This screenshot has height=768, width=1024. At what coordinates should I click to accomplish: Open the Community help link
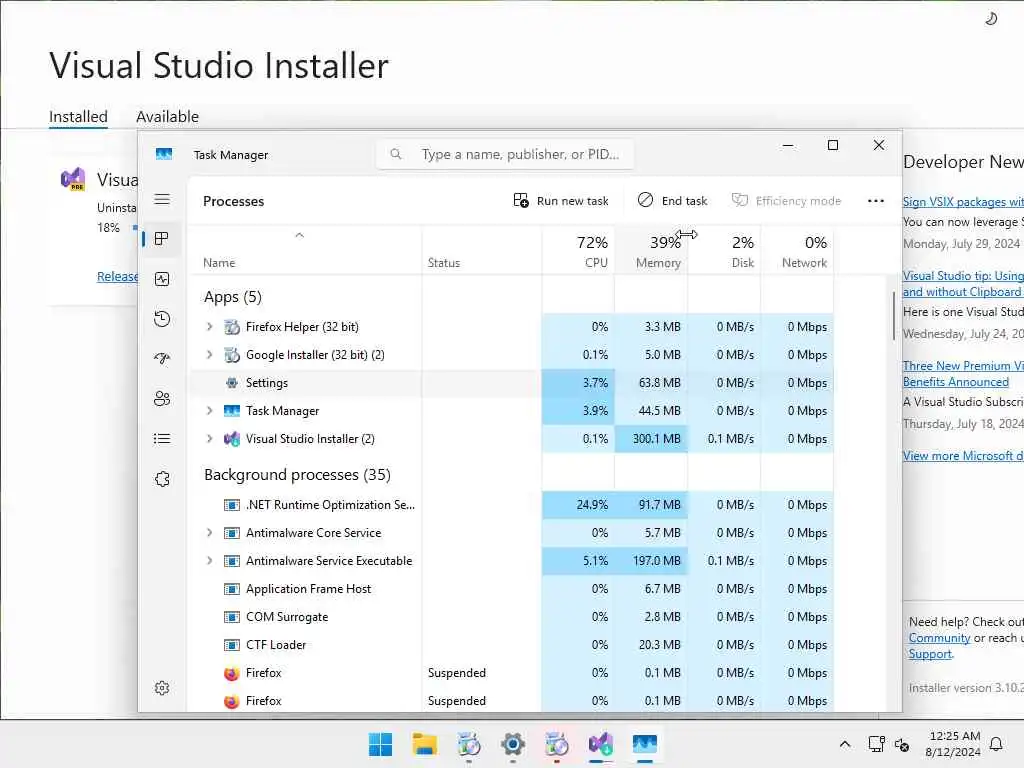939,638
